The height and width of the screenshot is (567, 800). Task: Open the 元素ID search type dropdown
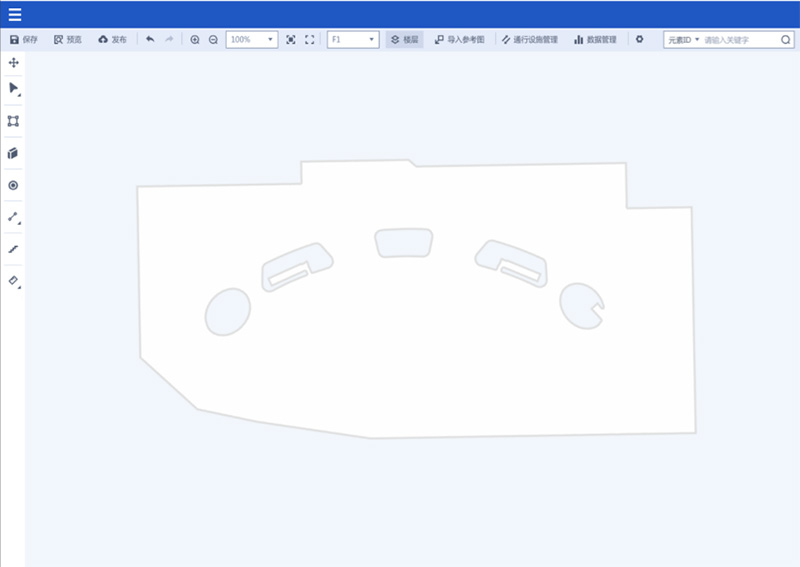pyautogui.click(x=684, y=40)
